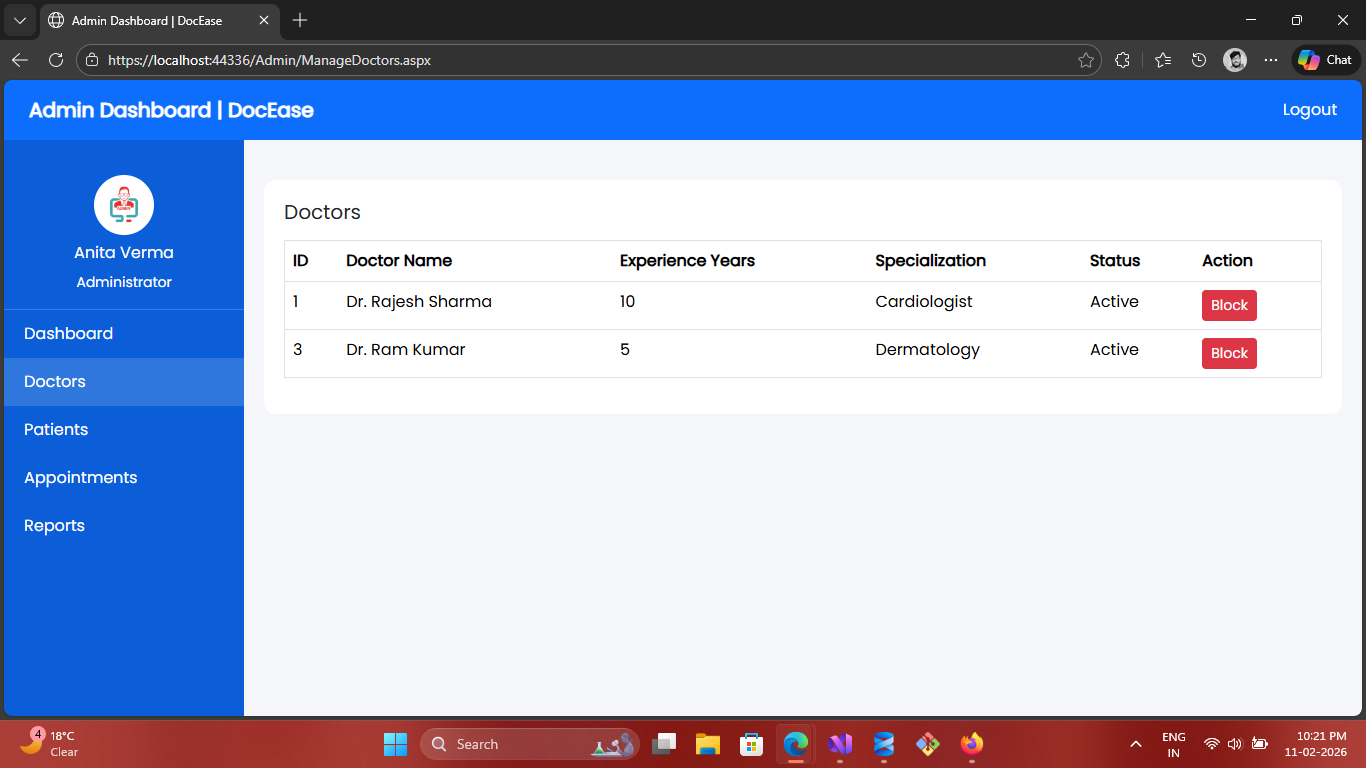Screen dimensions: 1366x768
Task: Bookmark this page with the star icon
Action: pyautogui.click(x=1085, y=60)
